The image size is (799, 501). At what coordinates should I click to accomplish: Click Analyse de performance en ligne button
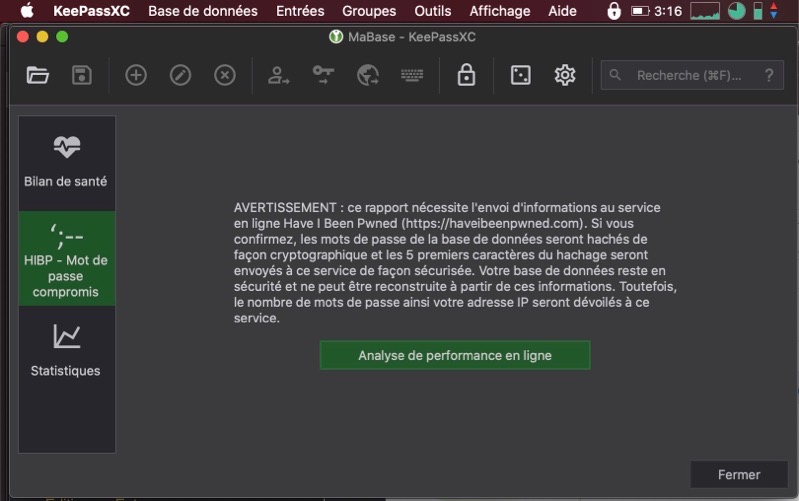[455, 355]
